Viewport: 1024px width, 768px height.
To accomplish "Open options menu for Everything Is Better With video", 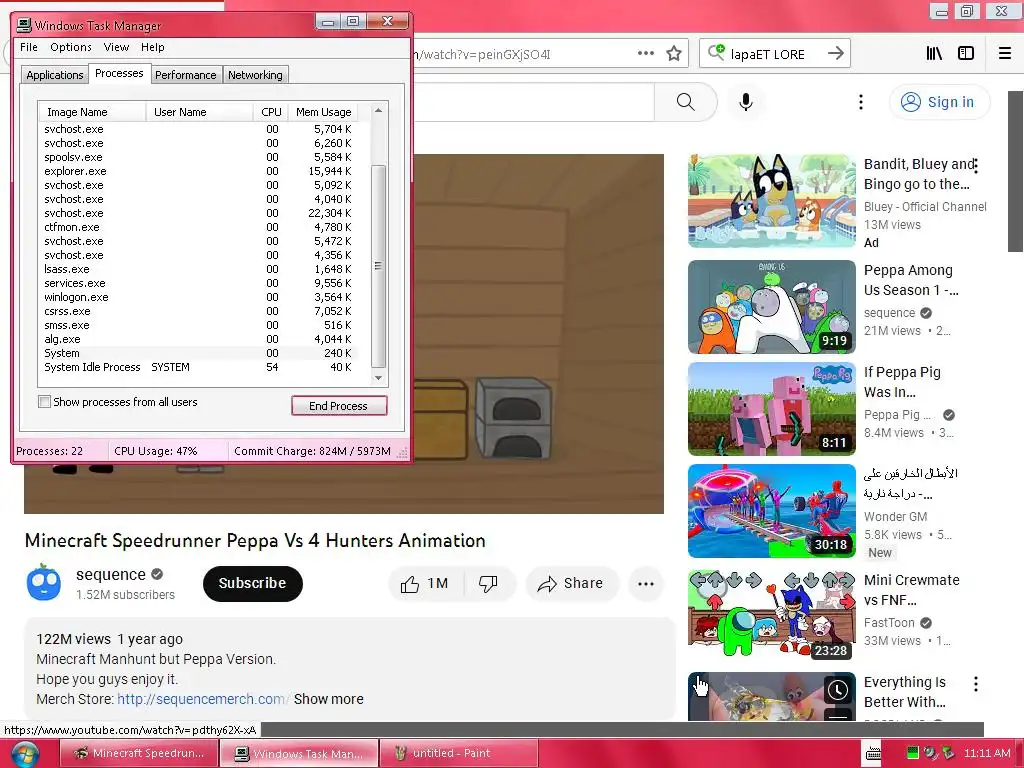I will tap(976, 684).
